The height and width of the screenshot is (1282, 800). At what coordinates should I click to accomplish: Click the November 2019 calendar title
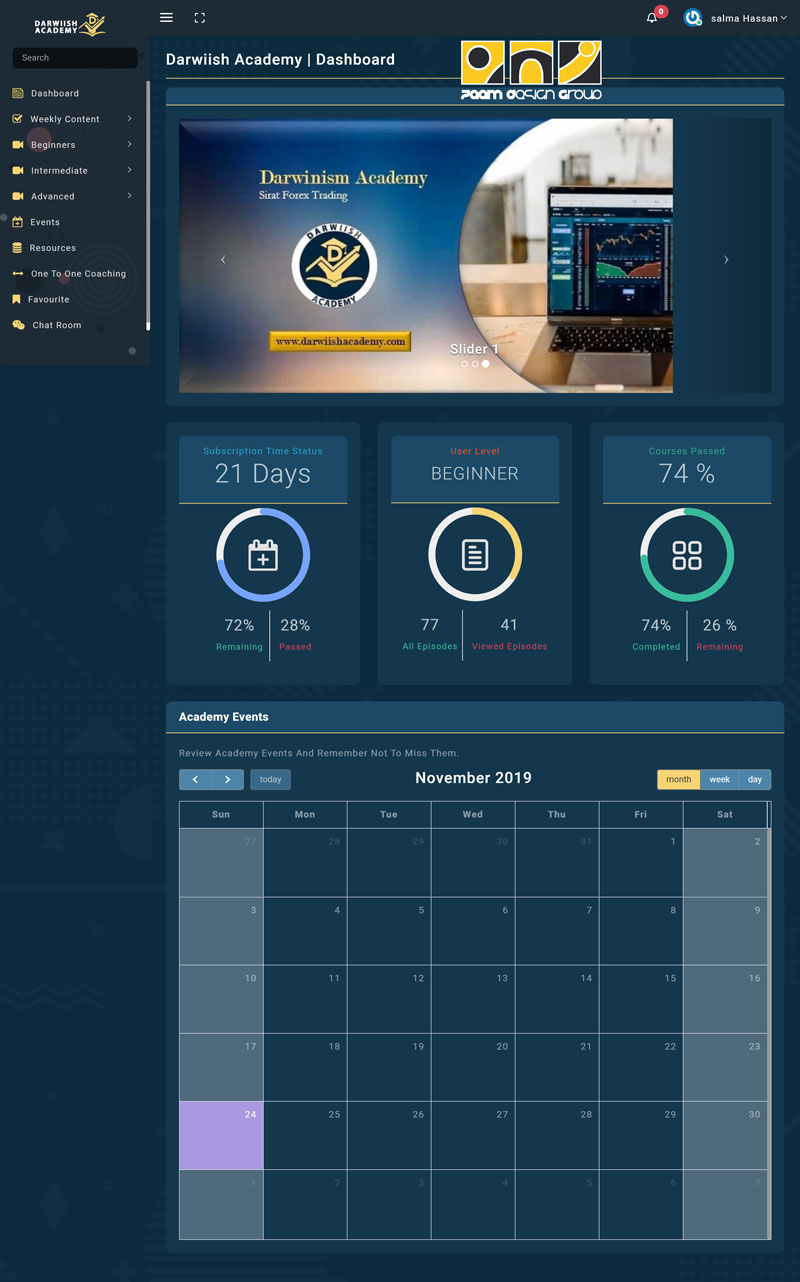point(473,778)
